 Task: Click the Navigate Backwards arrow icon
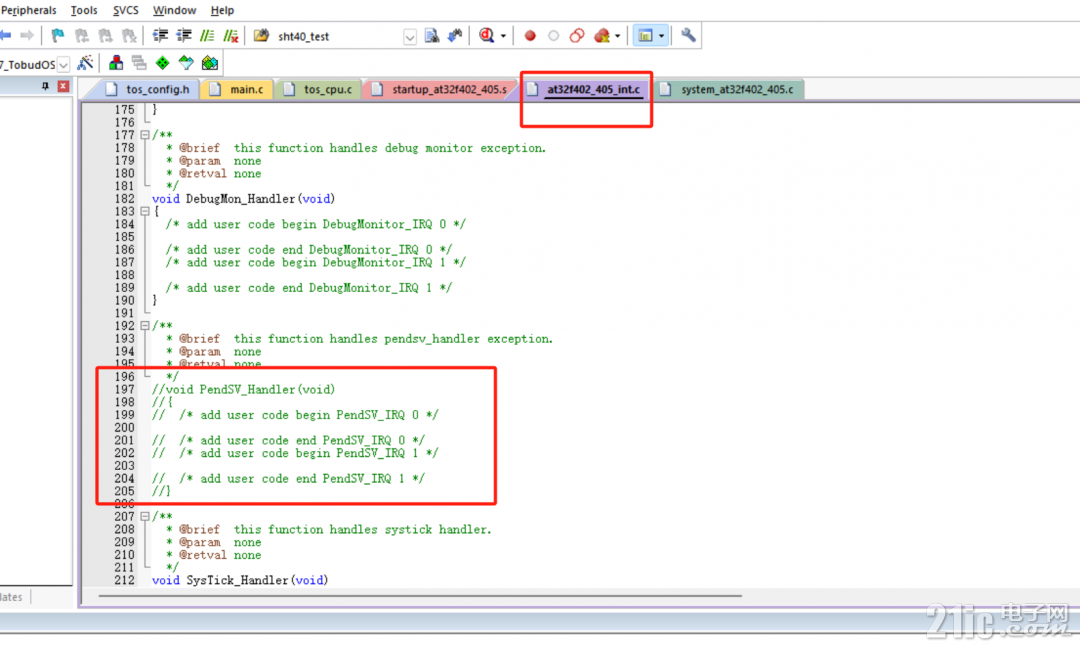pyautogui.click(x=6, y=36)
